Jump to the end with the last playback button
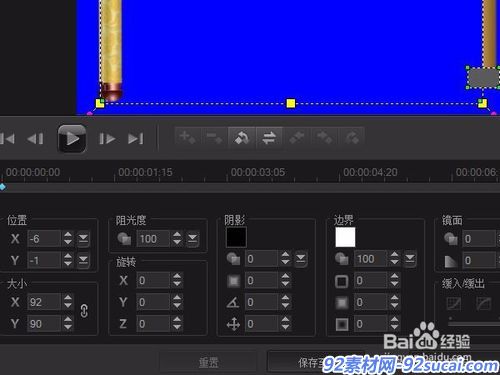 (x=135, y=138)
